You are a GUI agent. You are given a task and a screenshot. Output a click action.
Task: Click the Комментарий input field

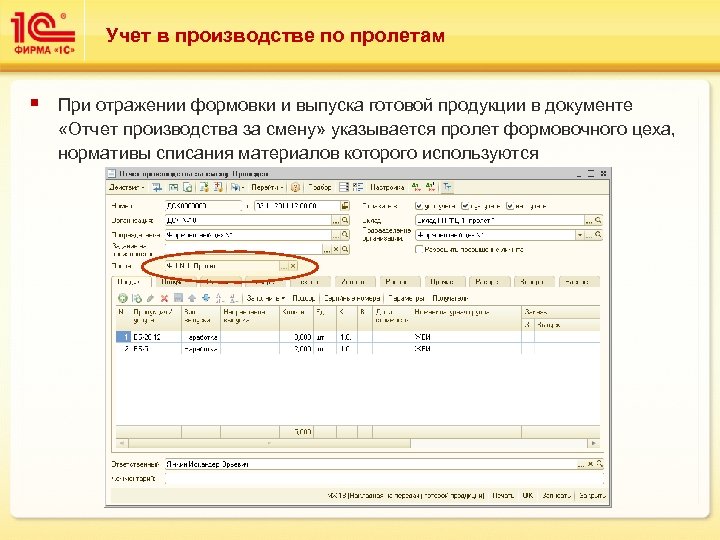coord(384,478)
